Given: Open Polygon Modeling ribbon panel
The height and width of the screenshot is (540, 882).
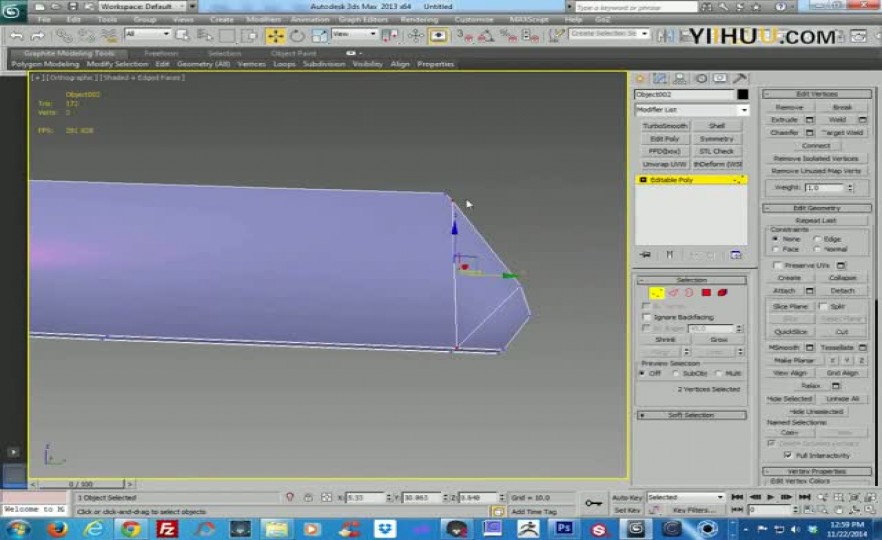Looking at the screenshot, I should click(45, 64).
